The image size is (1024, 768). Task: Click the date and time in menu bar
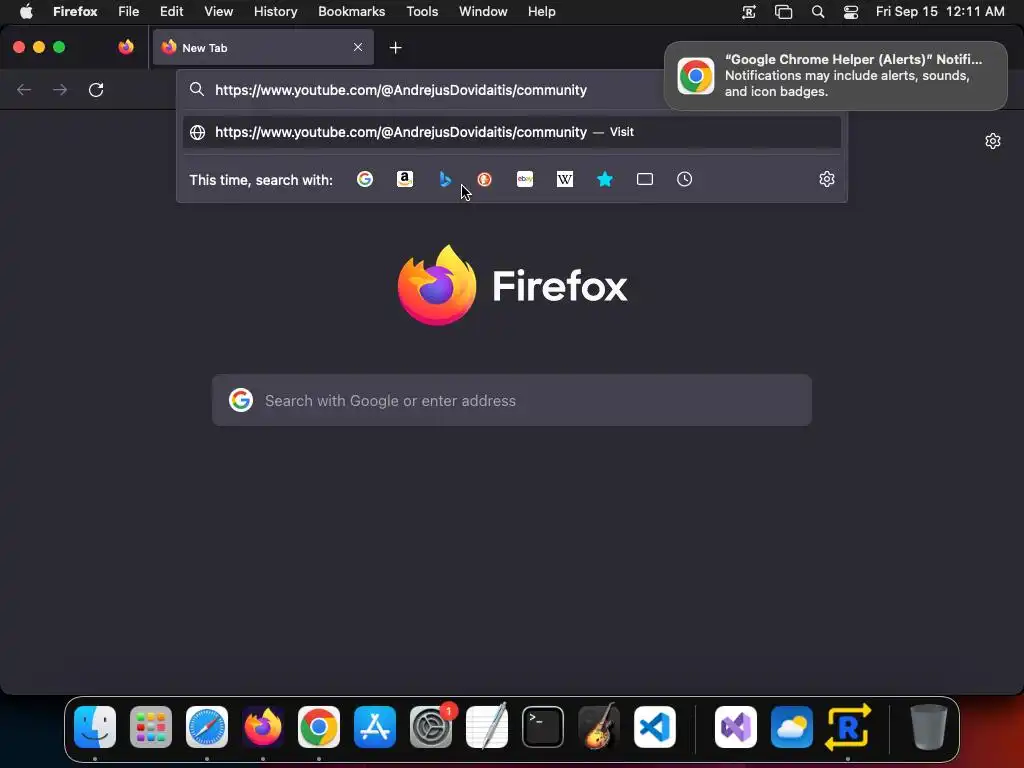(x=940, y=11)
